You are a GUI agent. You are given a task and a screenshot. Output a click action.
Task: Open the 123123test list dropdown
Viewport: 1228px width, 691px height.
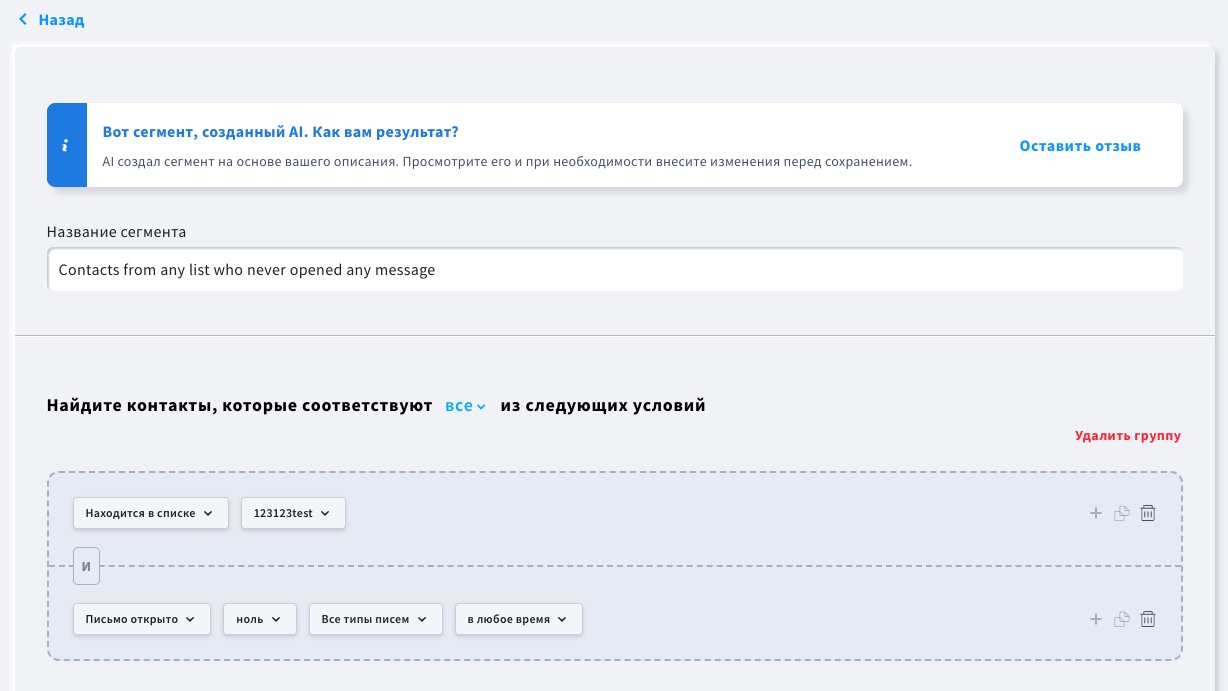292,513
